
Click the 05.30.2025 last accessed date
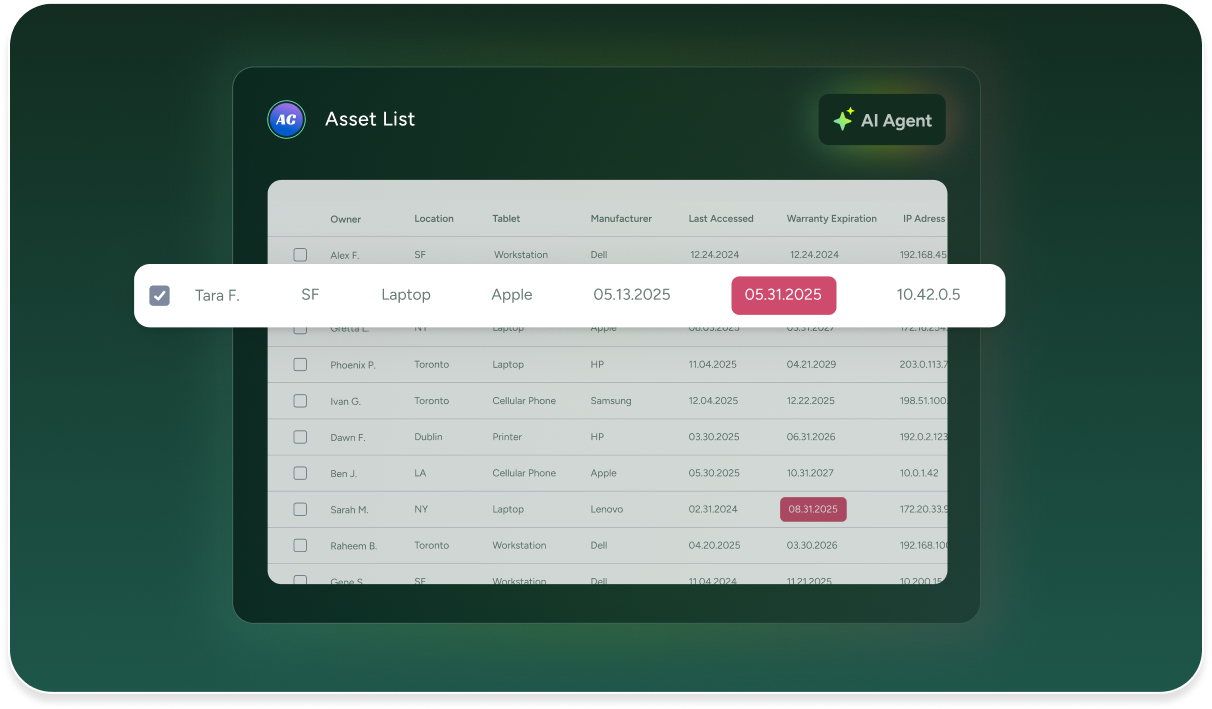coord(714,473)
